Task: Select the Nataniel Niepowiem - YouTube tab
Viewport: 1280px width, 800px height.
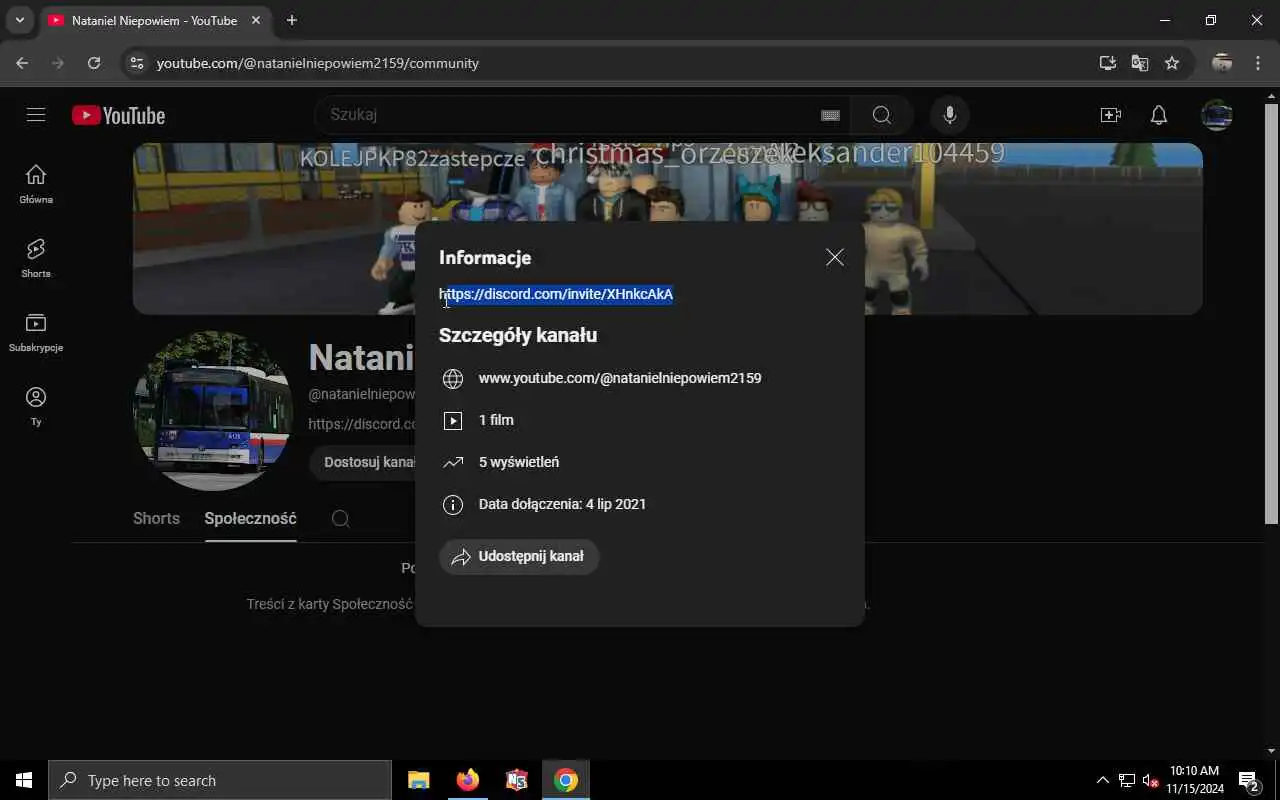Action: (x=155, y=20)
